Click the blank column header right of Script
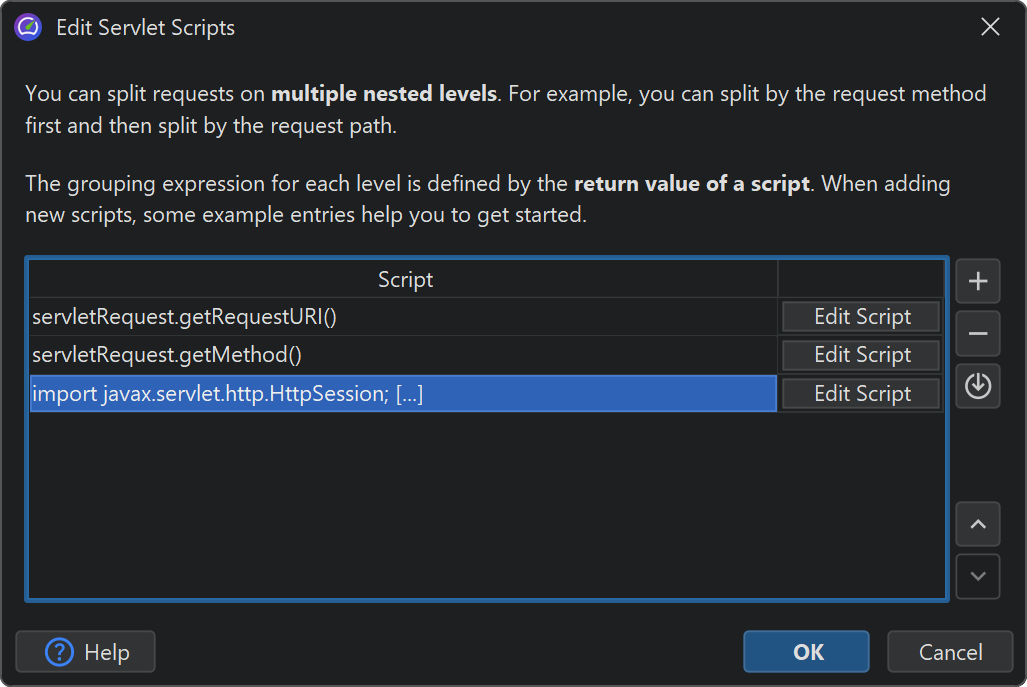 coord(860,279)
